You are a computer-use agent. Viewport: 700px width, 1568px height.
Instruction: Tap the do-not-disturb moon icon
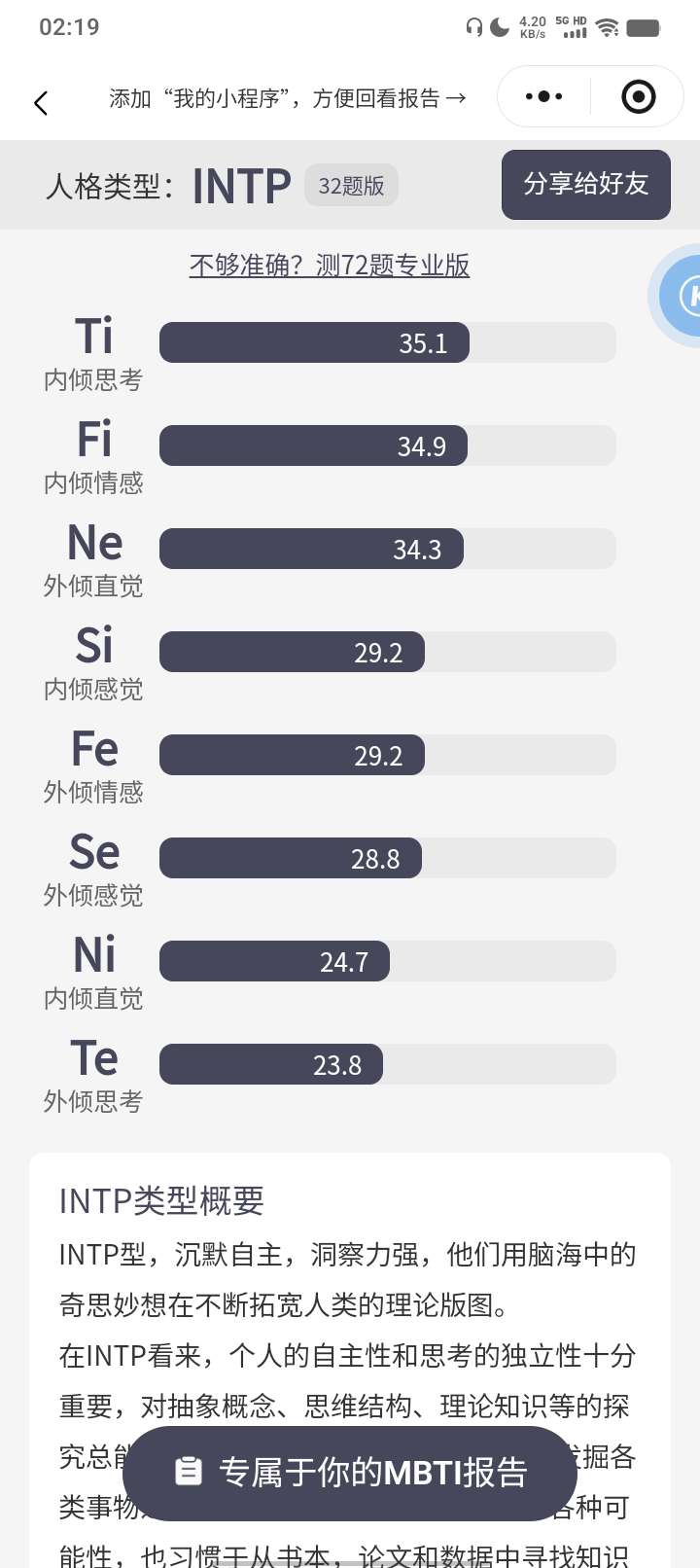(x=500, y=27)
